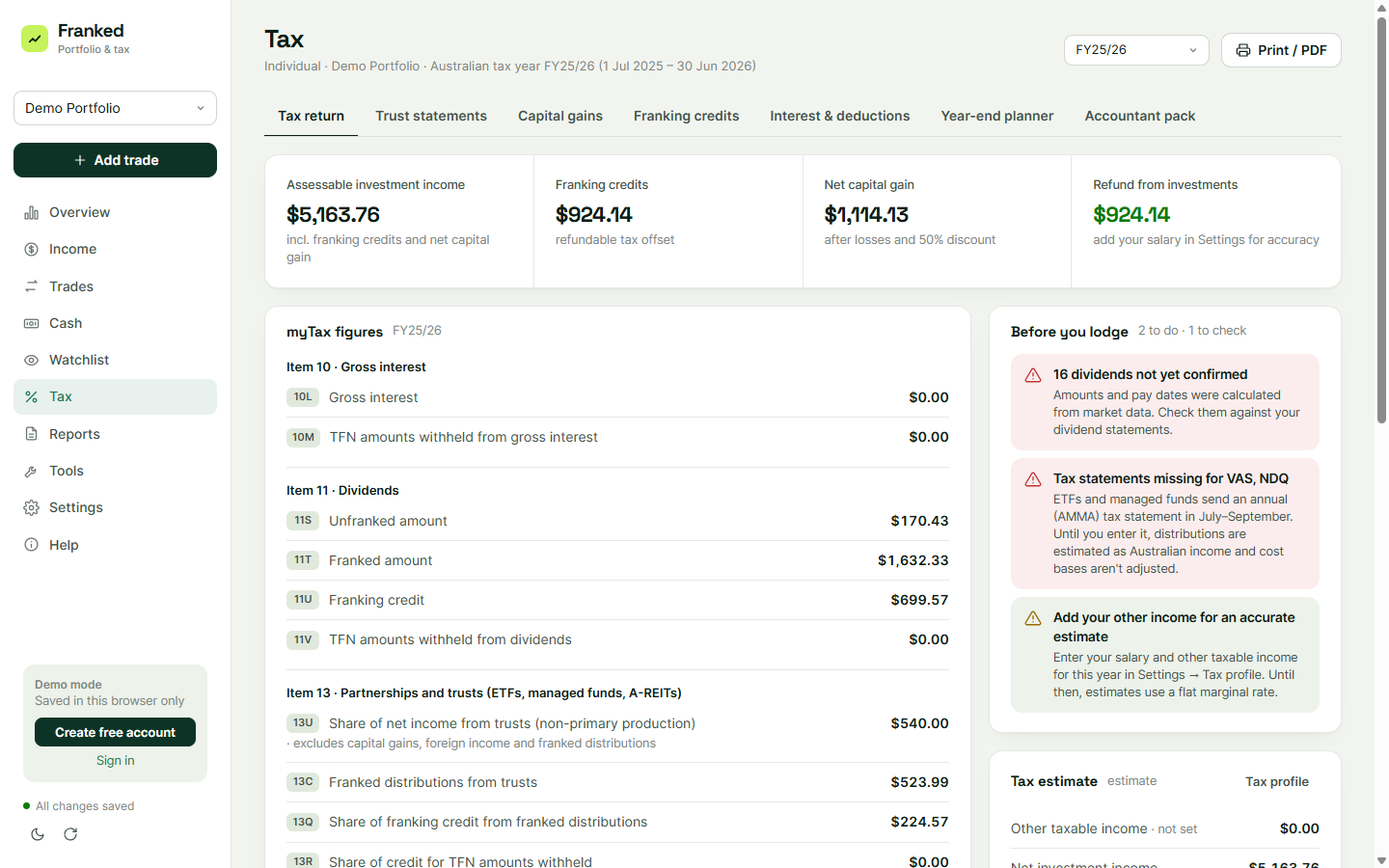Open the Franking credits tab
This screenshot has width=1389, height=868.
click(687, 116)
